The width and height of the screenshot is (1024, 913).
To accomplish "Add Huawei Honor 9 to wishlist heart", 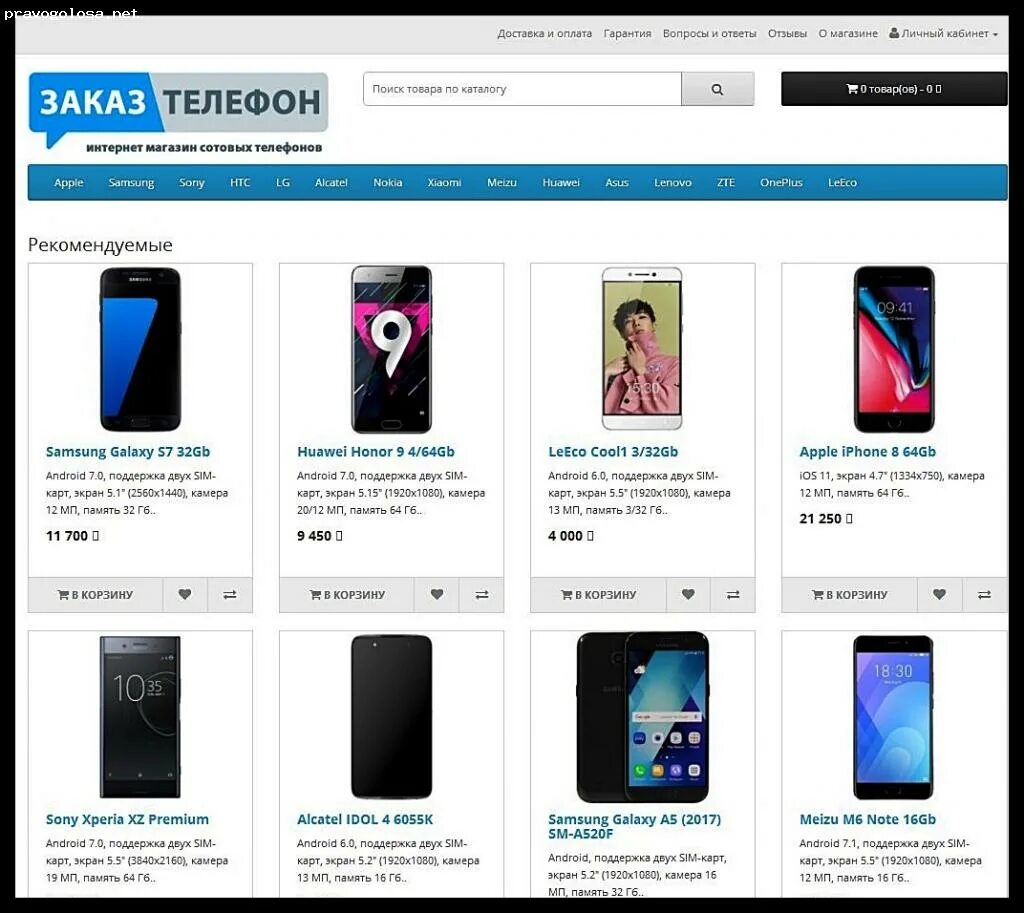I will pos(436,594).
